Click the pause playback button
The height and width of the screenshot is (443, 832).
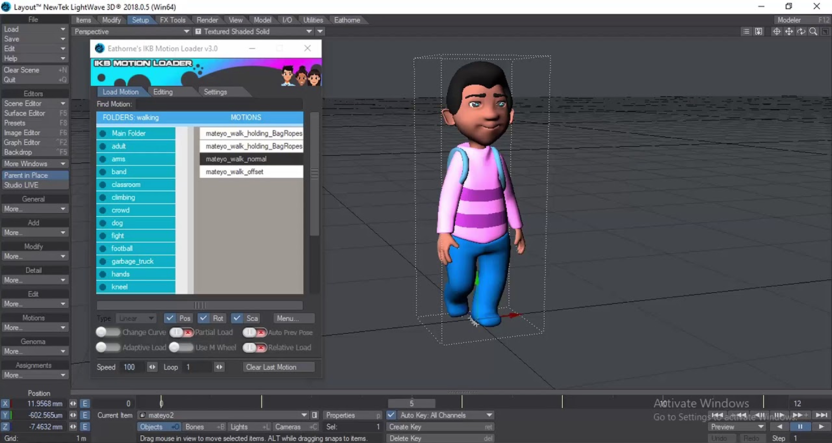(x=800, y=427)
